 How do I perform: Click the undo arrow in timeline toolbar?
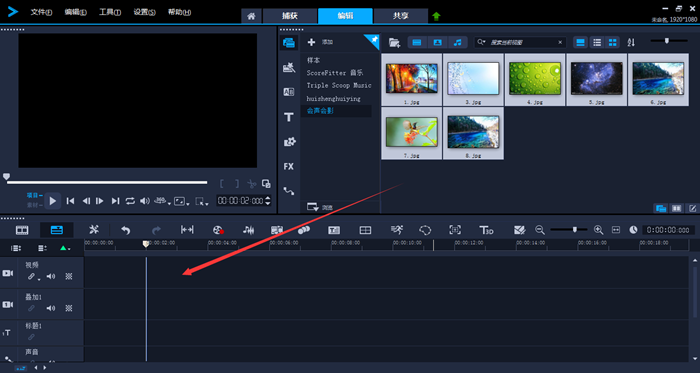click(126, 230)
